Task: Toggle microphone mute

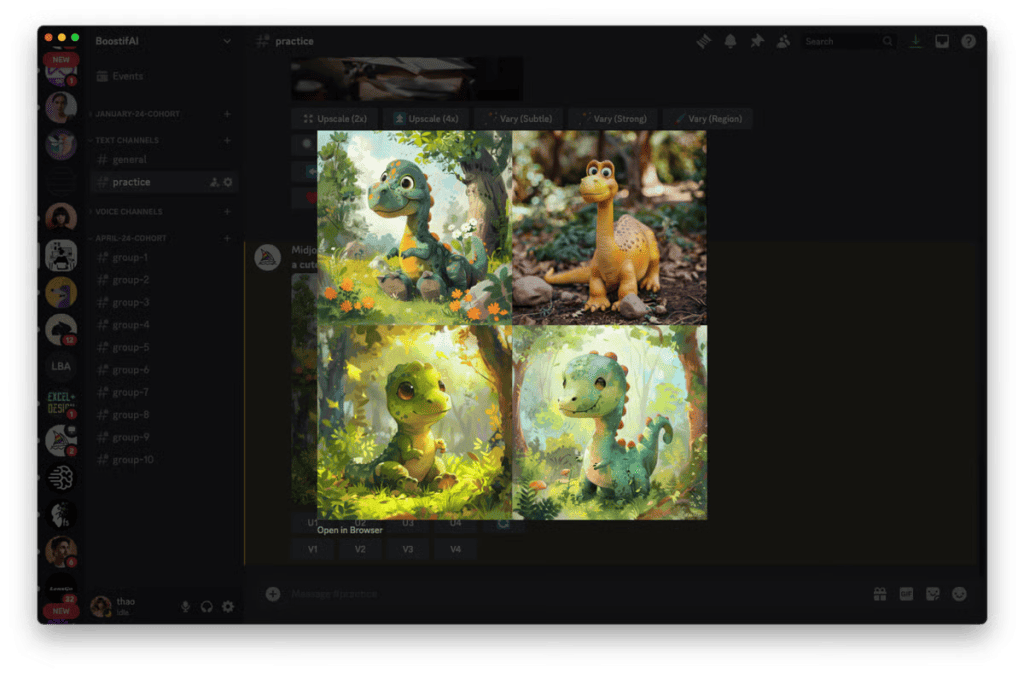Action: 185,607
